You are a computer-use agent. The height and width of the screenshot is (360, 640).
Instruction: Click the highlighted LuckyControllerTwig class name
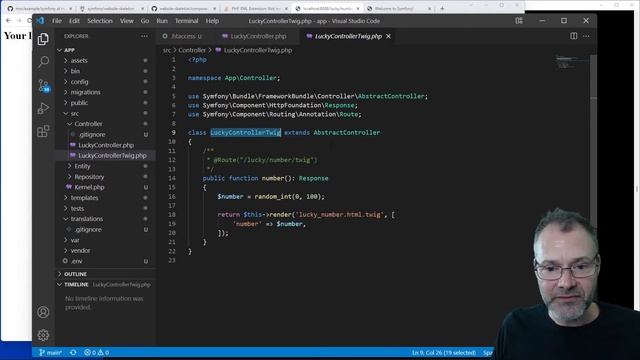click(245, 133)
